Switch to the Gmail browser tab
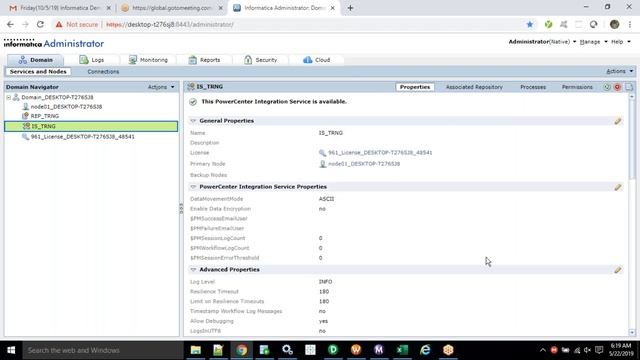The image size is (640, 360). [60, 8]
